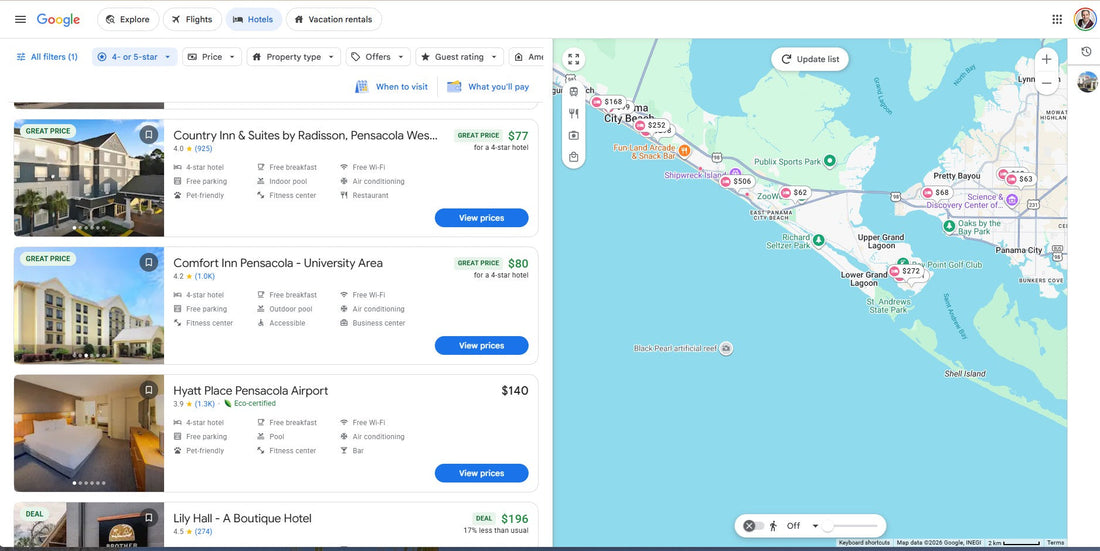
Task: Open the Guest rating filter dropdown
Action: (x=460, y=57)
